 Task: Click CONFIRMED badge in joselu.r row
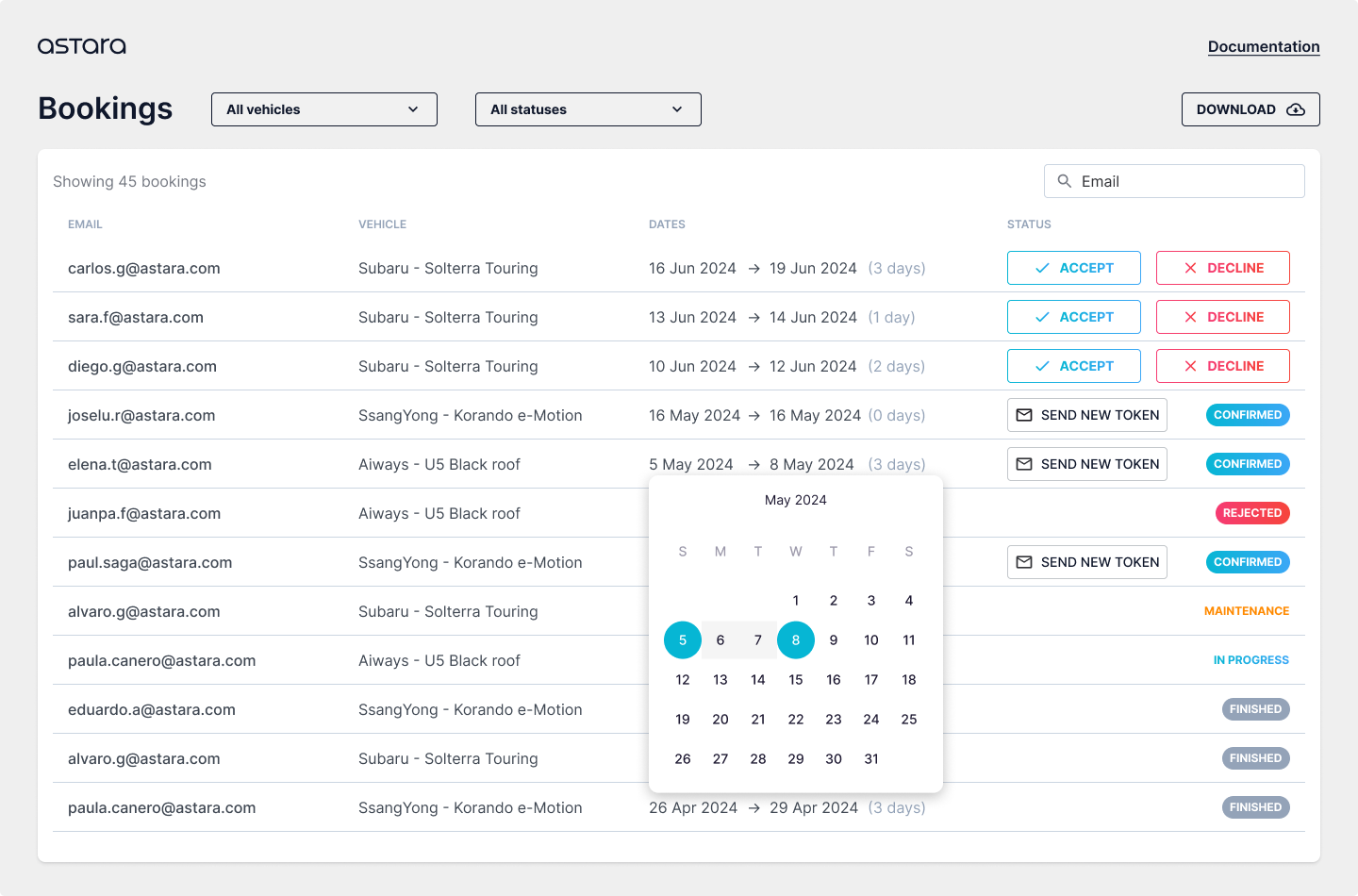point(1248,415)
